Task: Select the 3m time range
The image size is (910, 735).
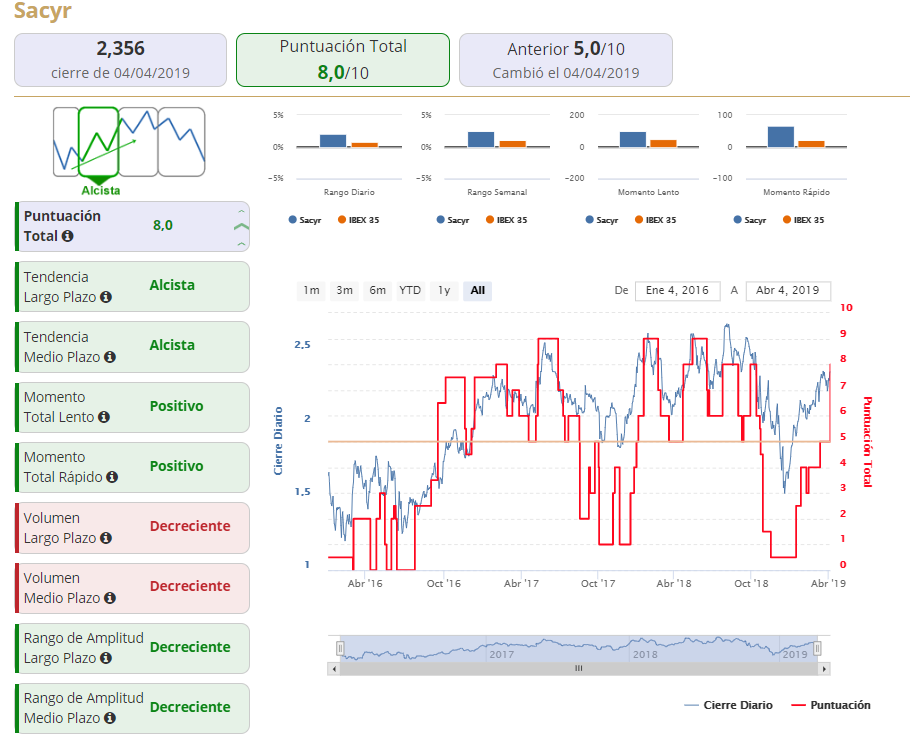Action: coord(345,290)
